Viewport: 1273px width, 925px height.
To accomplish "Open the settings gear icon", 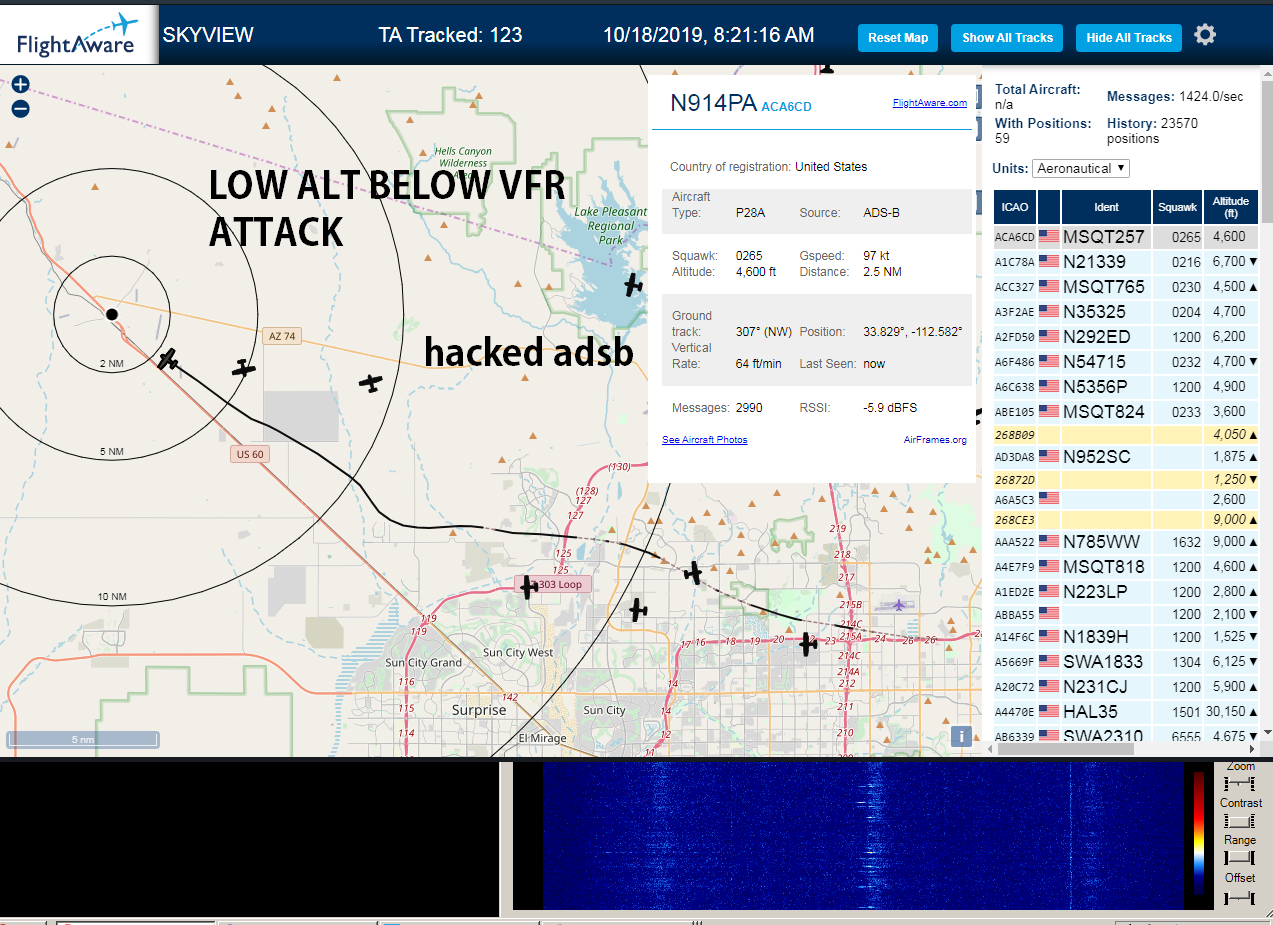I will (1205, 35).
